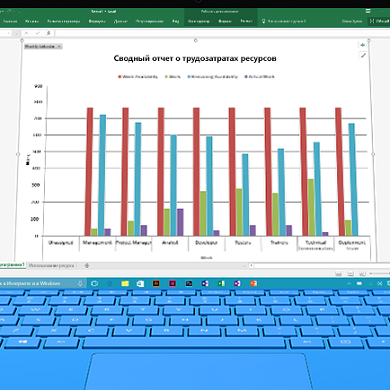Open the Name Box dropdown arrow
The height and width of the screenshot is (390, 390).
click(16, 33)
